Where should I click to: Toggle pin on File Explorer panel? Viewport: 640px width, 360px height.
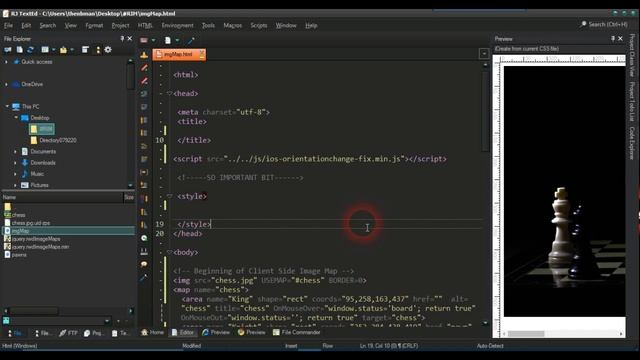tap(122, 38)
